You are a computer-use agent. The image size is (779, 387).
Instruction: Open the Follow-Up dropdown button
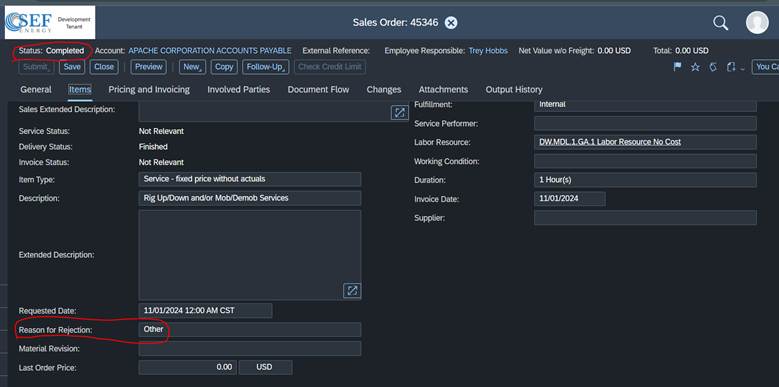(265, 67)
